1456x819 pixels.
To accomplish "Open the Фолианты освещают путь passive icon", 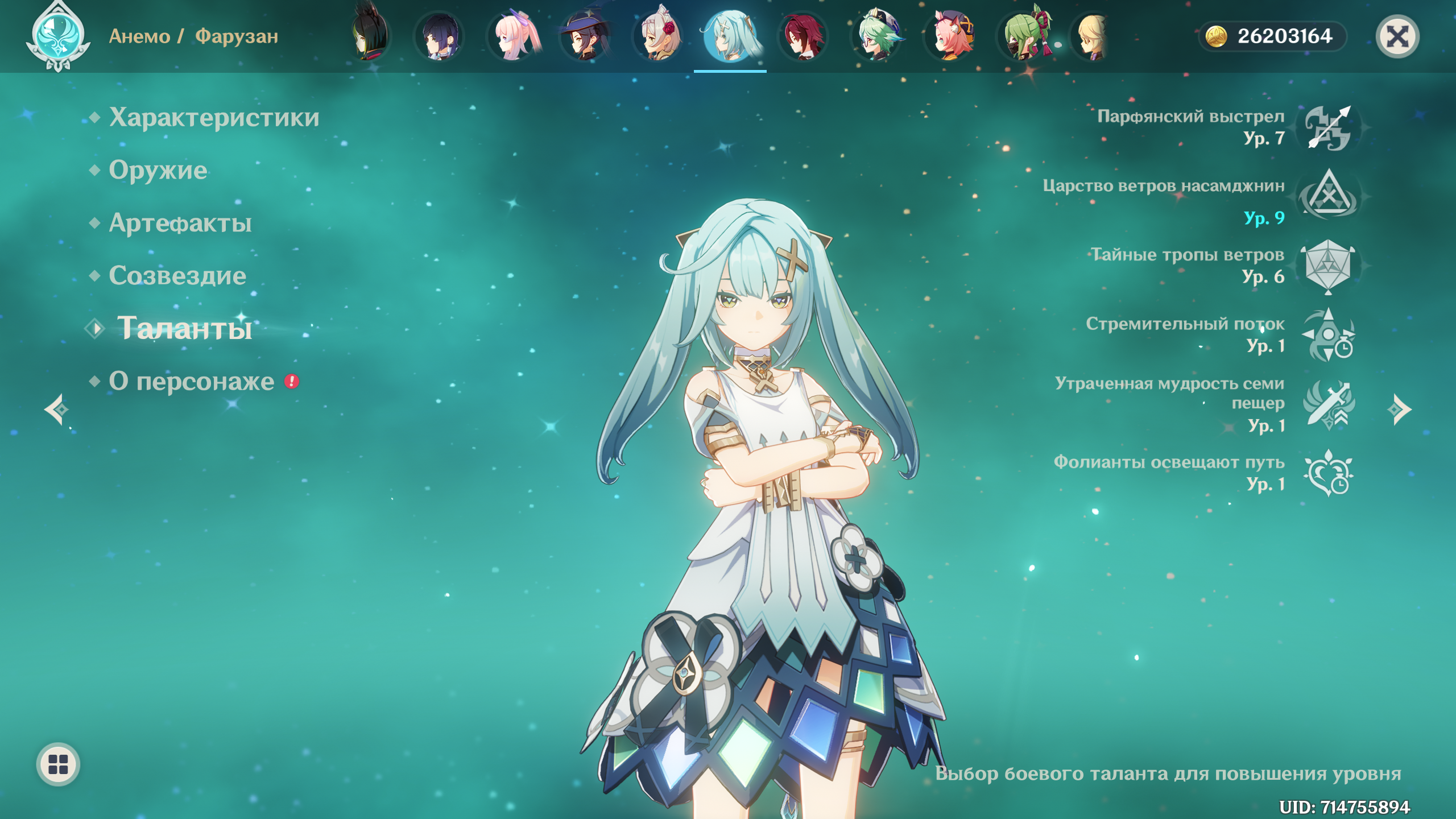I will (x=1328, y=473).
